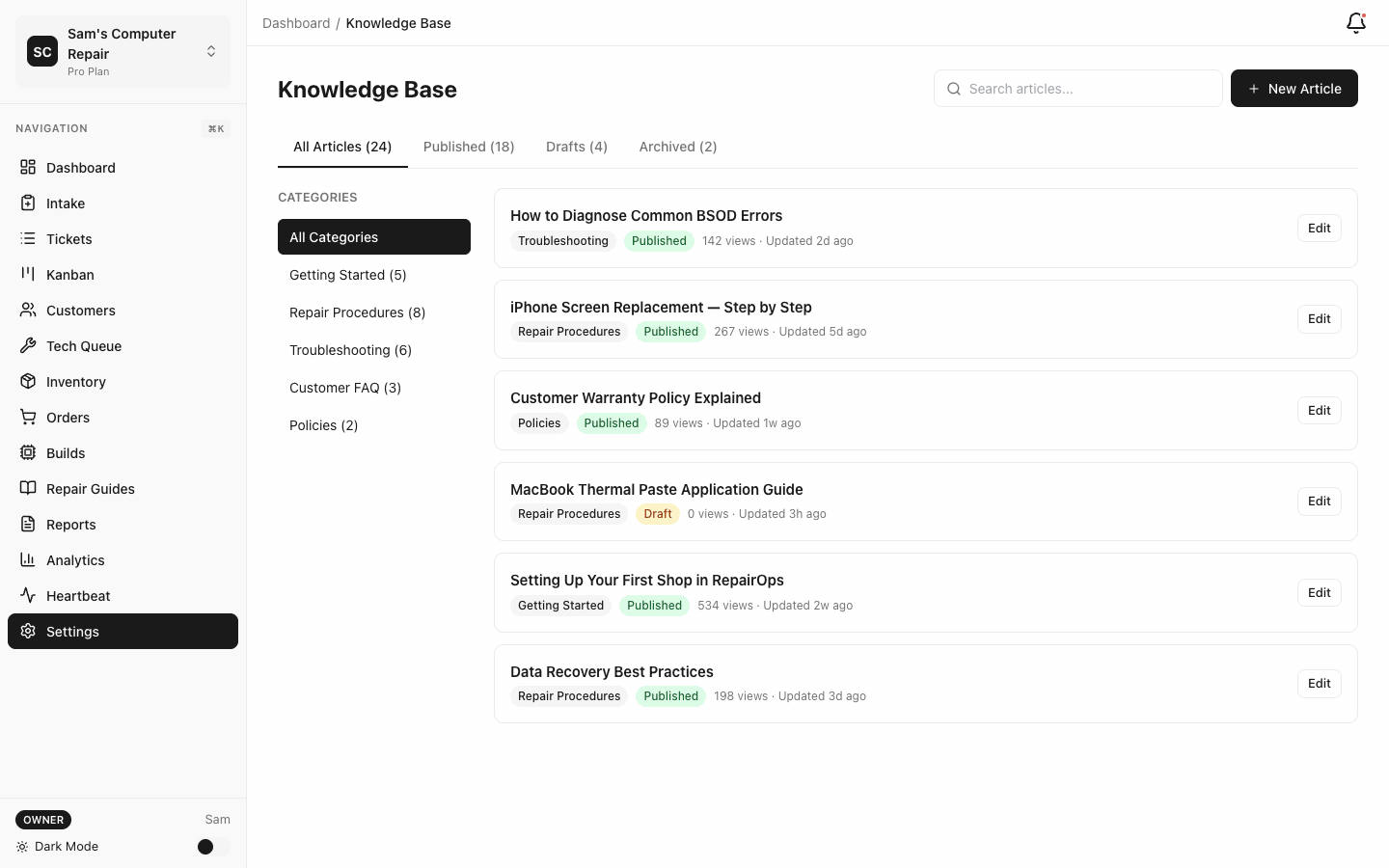
Task: Open notifications via the bell icon
Action: [x=1355, y=22]
